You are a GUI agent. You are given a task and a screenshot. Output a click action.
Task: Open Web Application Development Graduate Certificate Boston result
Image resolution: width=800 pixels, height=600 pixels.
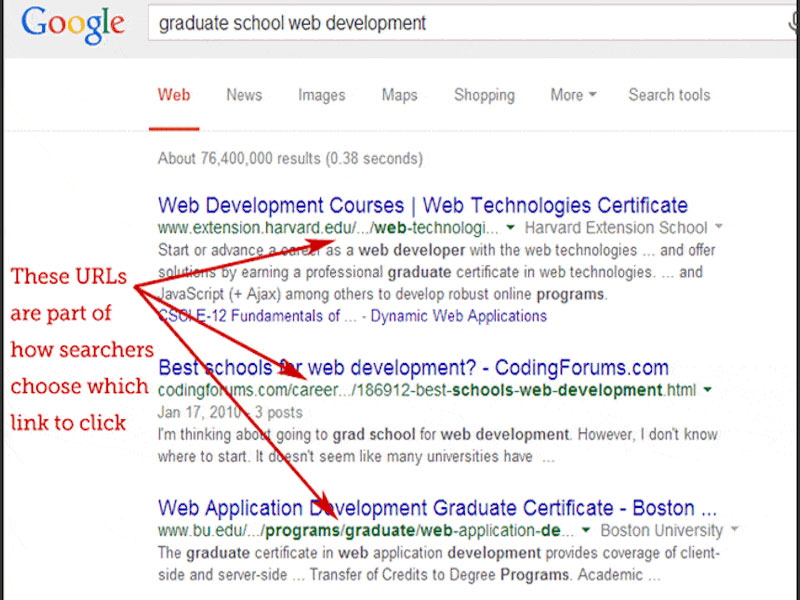pyautogui.click(x=437, y=508)
